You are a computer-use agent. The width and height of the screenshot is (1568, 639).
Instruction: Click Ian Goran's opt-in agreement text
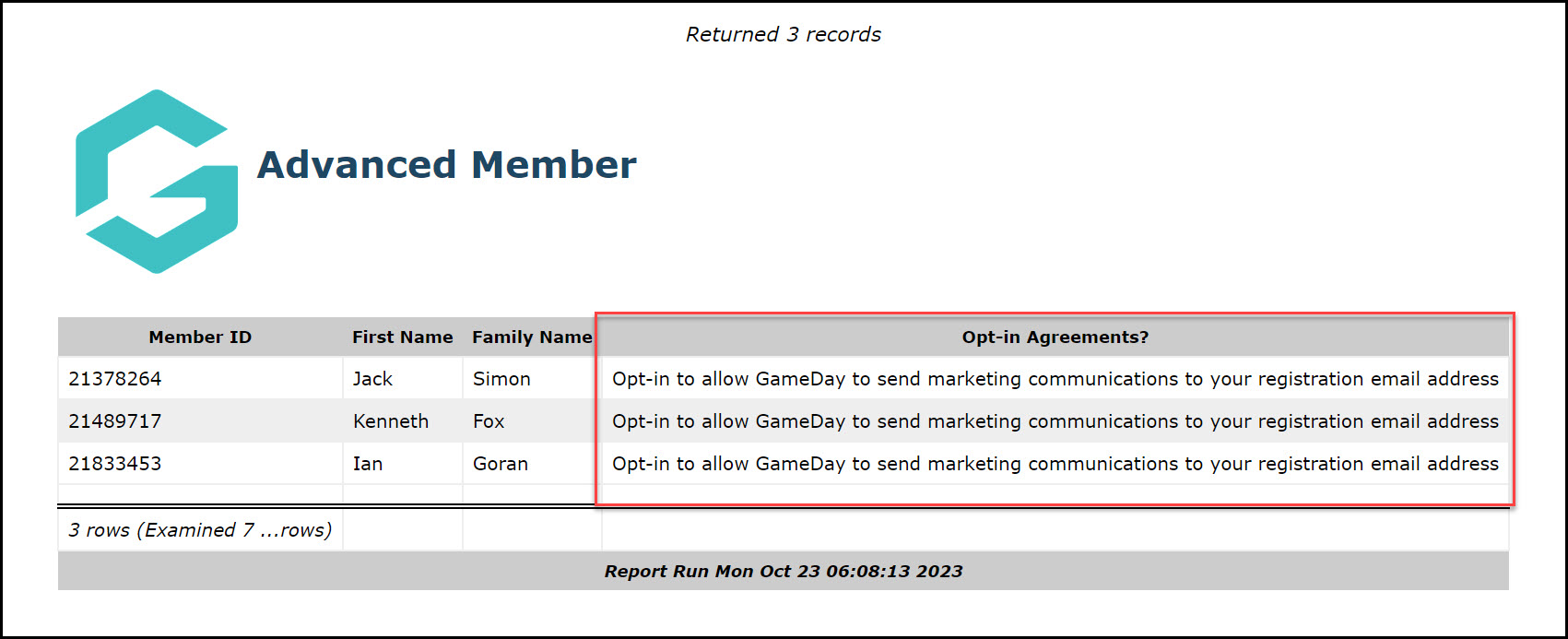click(1055, 464)
